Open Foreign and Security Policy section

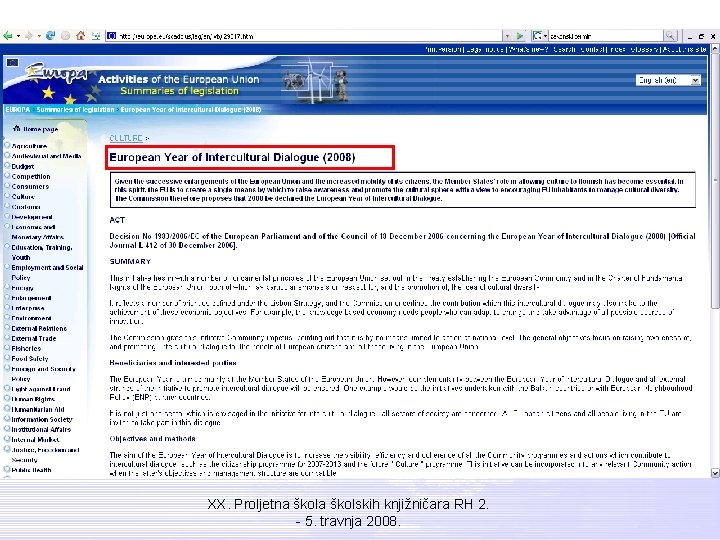point(43,374)
